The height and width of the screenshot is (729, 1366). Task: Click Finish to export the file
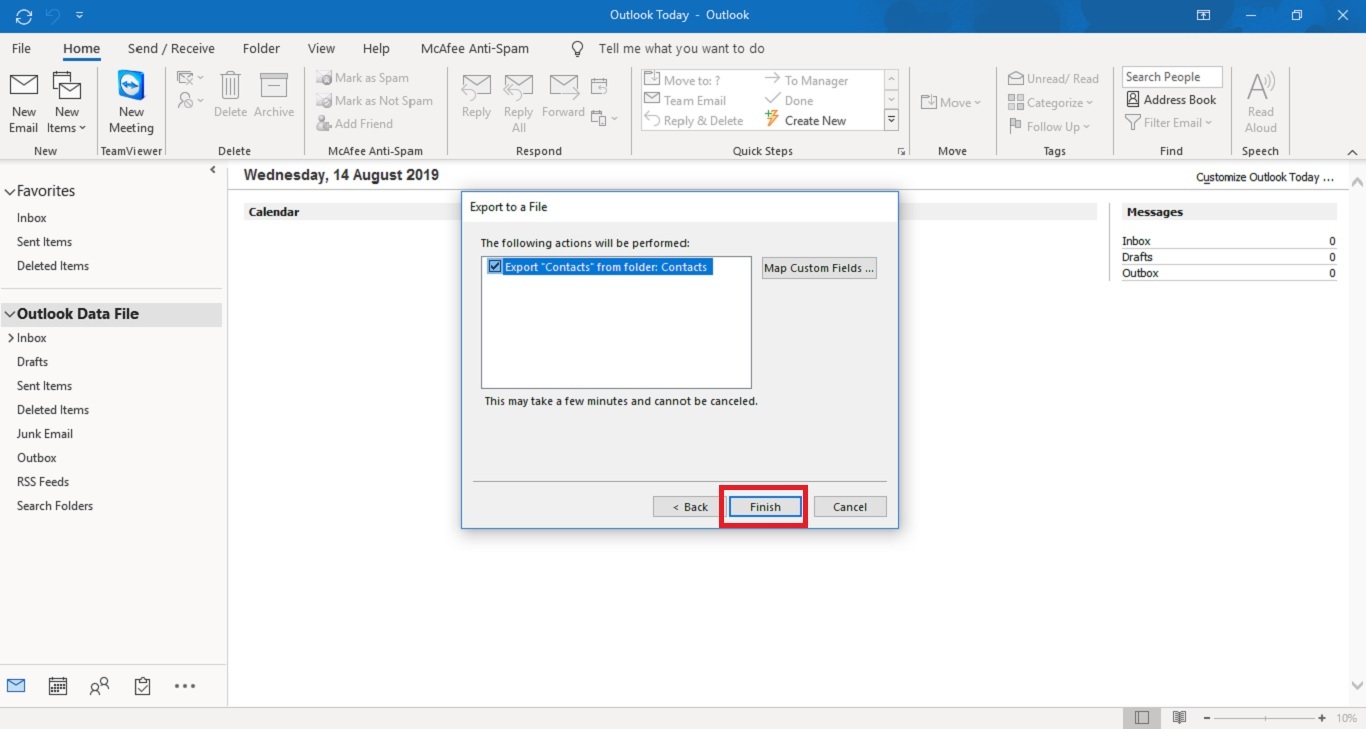[765, 507]
